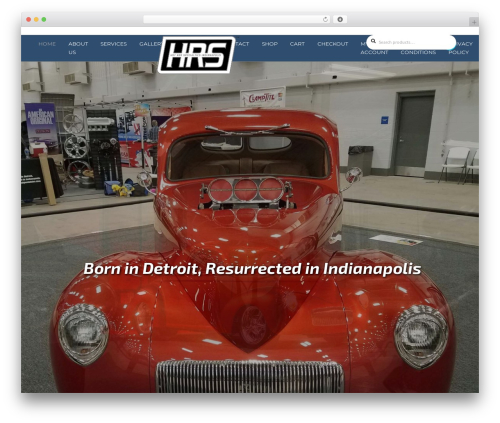Click the browser reload icon
The image size is (500, 423).
(325, 20)
